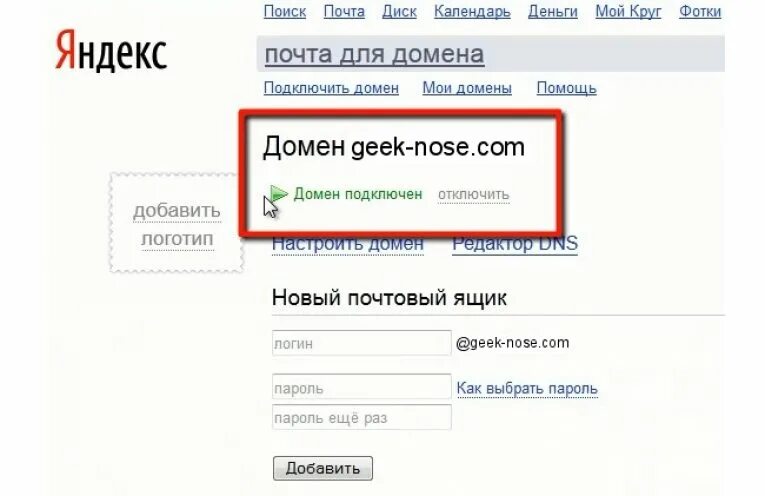The height and width of the screenshot is (496, 765).
Task: Focus the пароль ещё раз field
Action: point(362,417)
